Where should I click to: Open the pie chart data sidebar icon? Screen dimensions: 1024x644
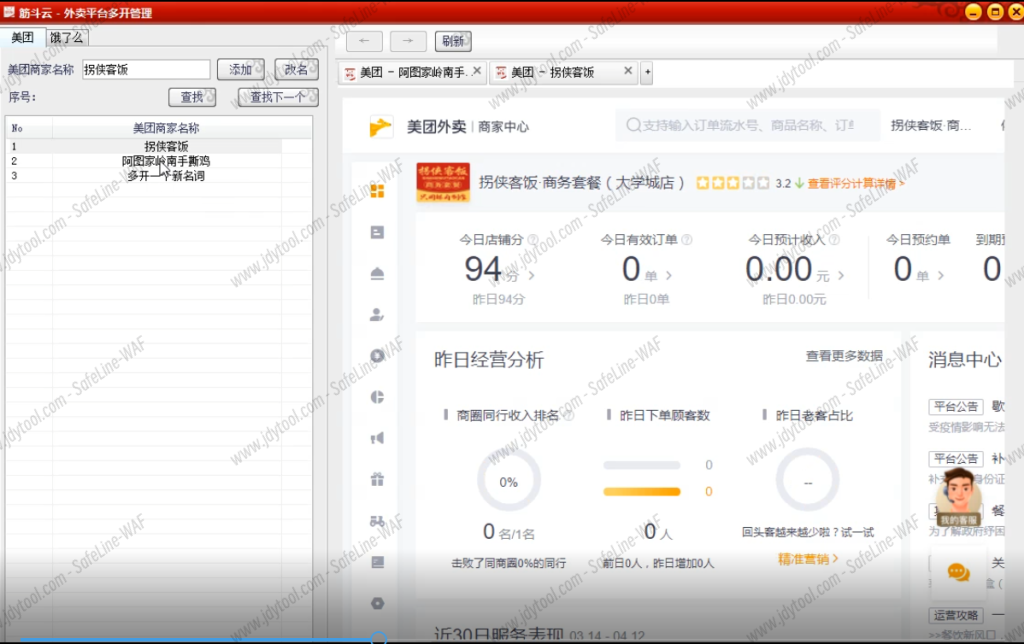377,397
